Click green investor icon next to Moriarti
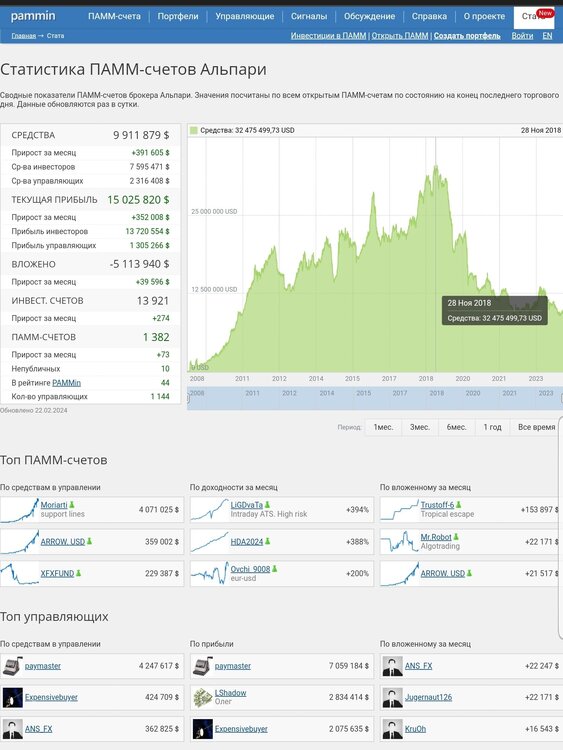 (x=72, y=505)
